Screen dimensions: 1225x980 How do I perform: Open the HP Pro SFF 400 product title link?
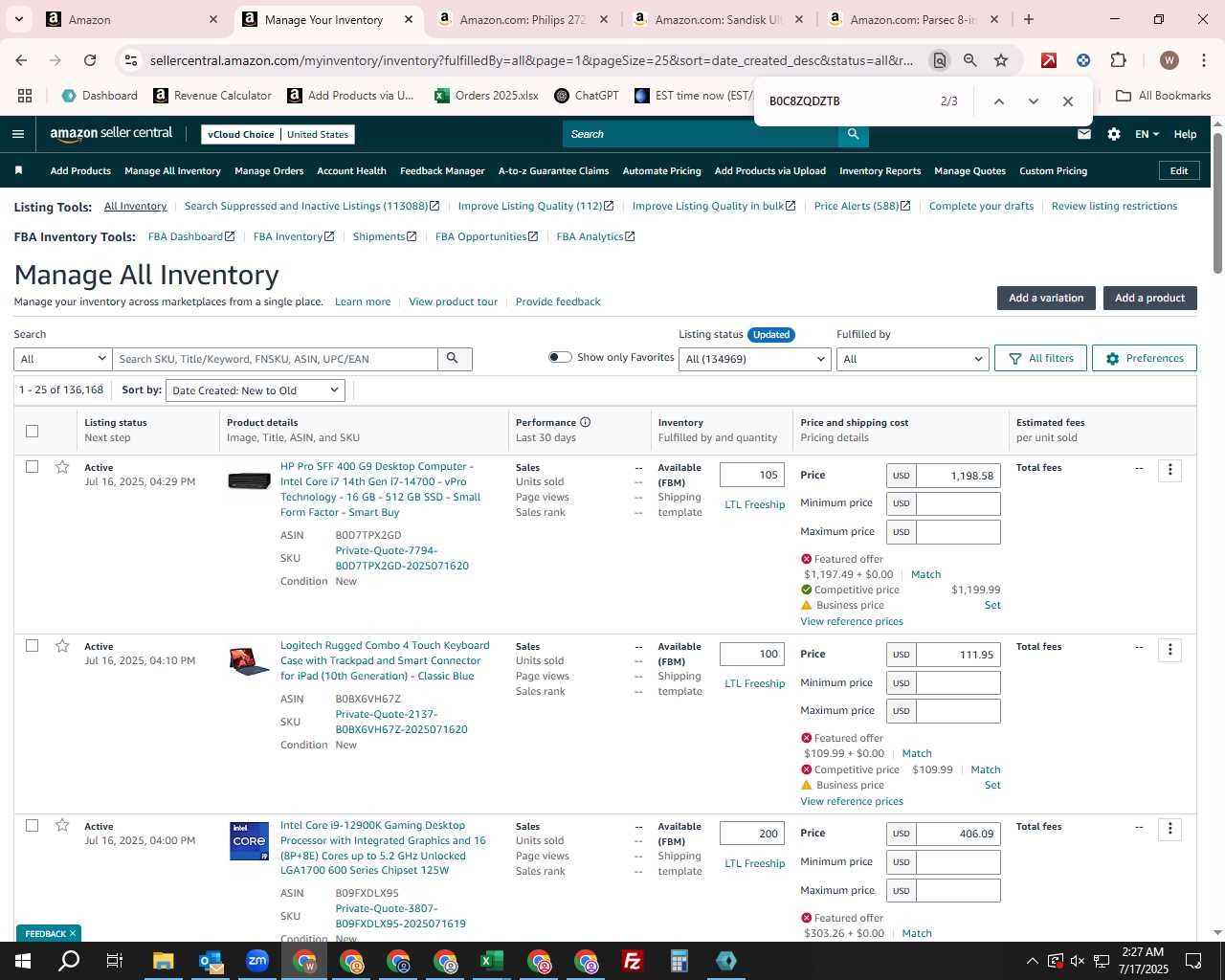point(380,489)
